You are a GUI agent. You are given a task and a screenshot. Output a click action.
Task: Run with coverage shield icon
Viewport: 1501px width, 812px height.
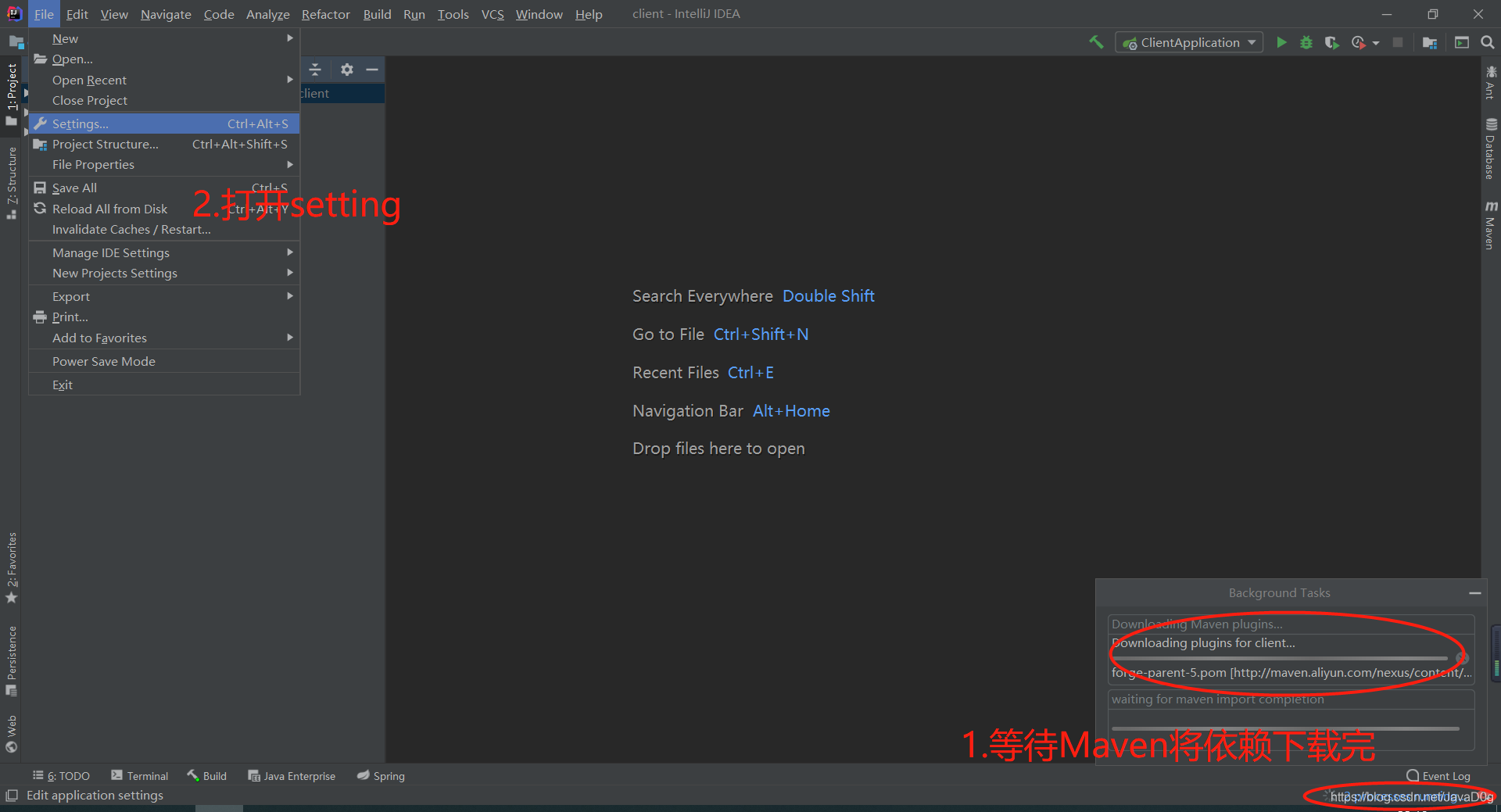coord(1331,42)
